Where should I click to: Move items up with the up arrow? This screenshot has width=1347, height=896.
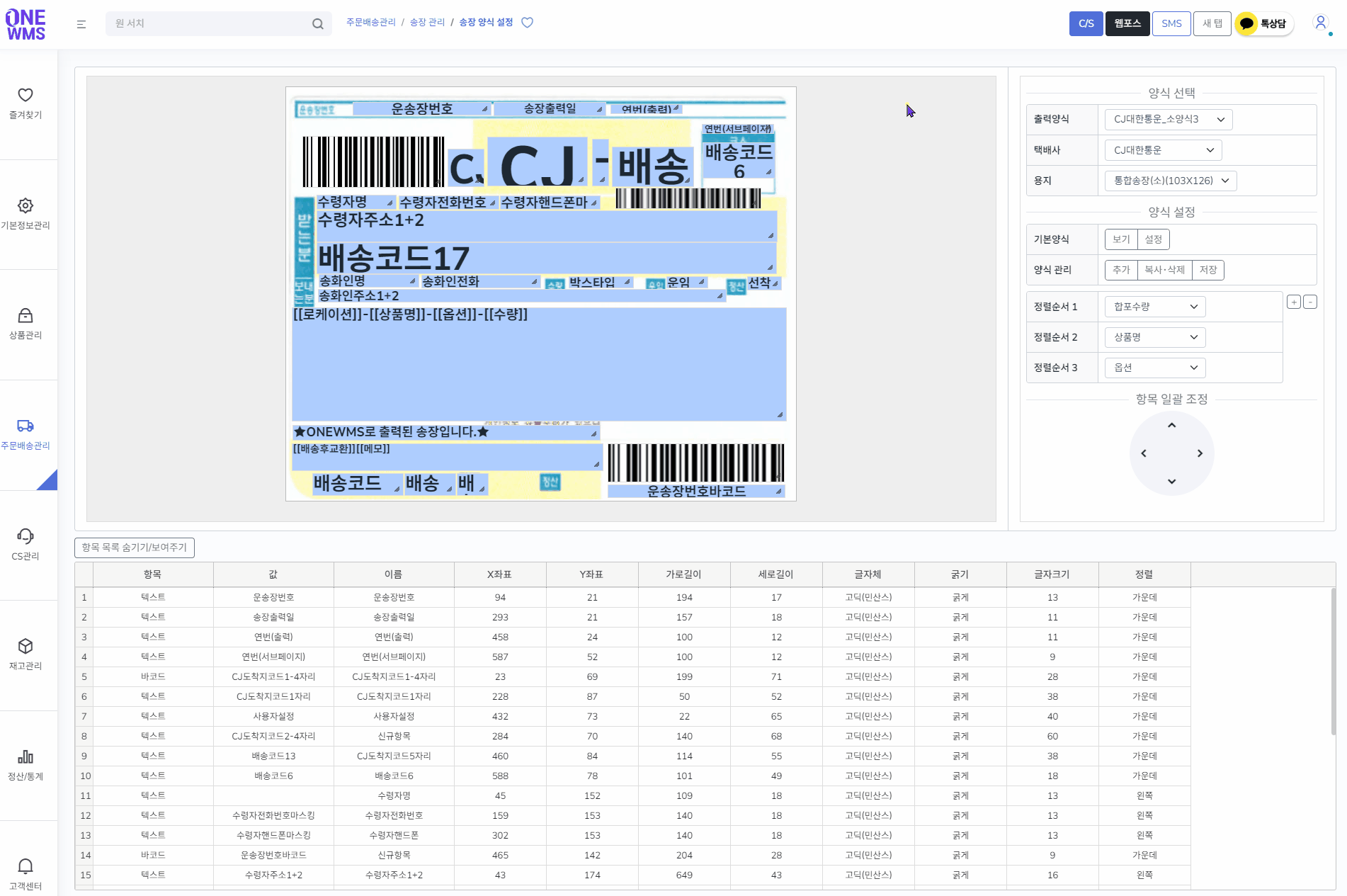[x=1171, y=425]
